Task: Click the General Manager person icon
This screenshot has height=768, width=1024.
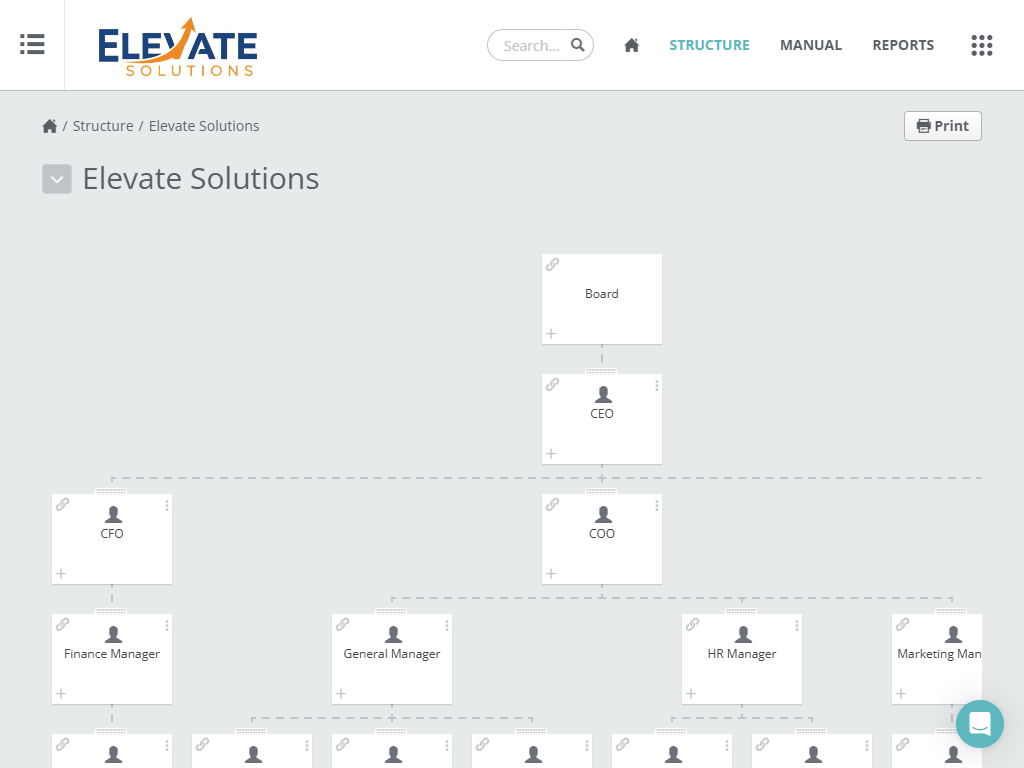Action: tap(393, 634)
